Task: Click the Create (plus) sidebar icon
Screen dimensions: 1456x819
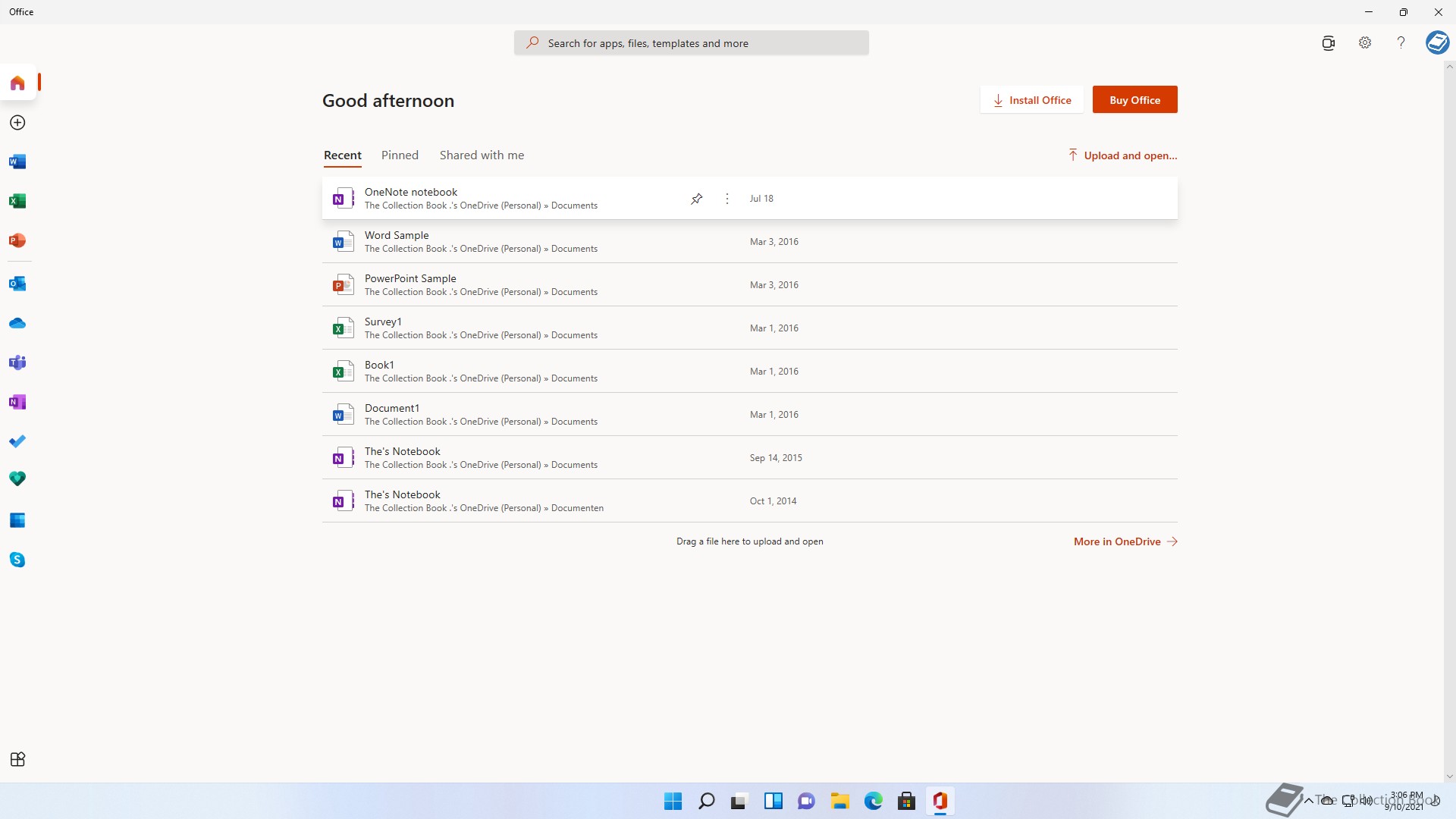Action: click(x=17, y=122)
